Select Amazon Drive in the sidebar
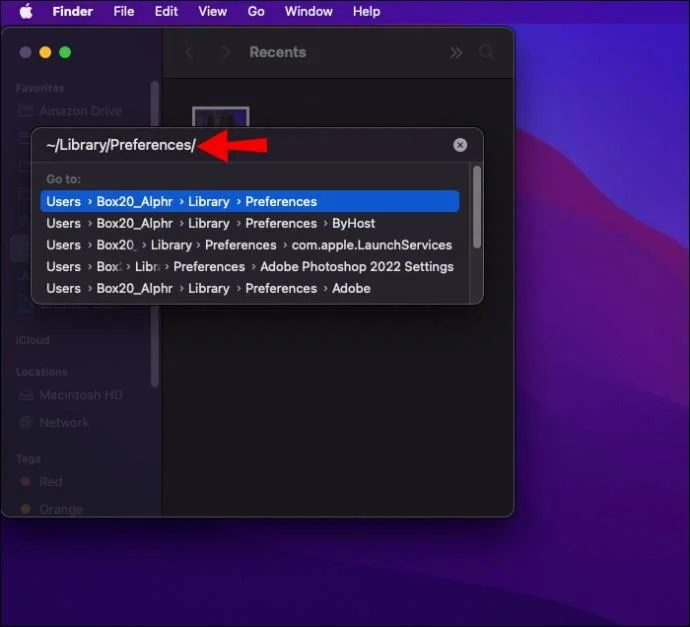The height and width of the screenshot is (627, 690). 70,111
